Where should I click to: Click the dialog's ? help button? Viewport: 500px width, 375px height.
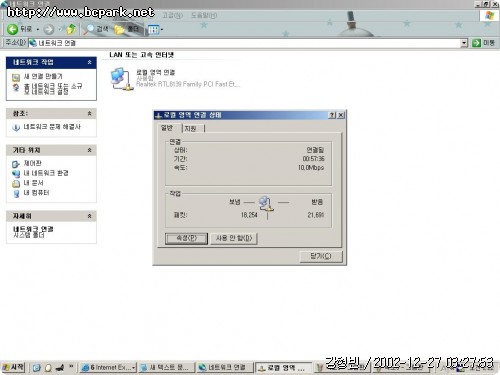click(x=332, y=115)
